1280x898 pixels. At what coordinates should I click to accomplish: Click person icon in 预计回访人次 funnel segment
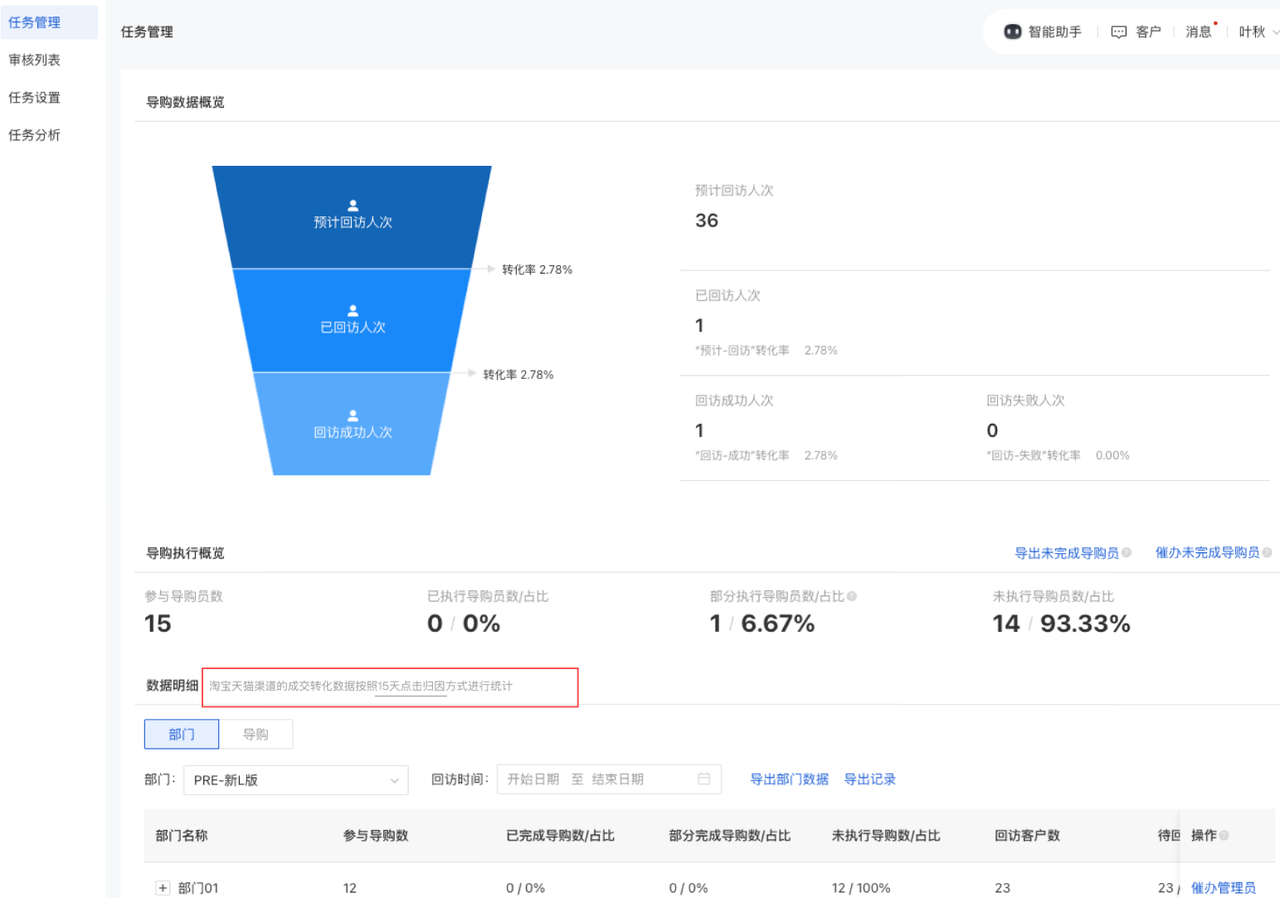point(352,205)
